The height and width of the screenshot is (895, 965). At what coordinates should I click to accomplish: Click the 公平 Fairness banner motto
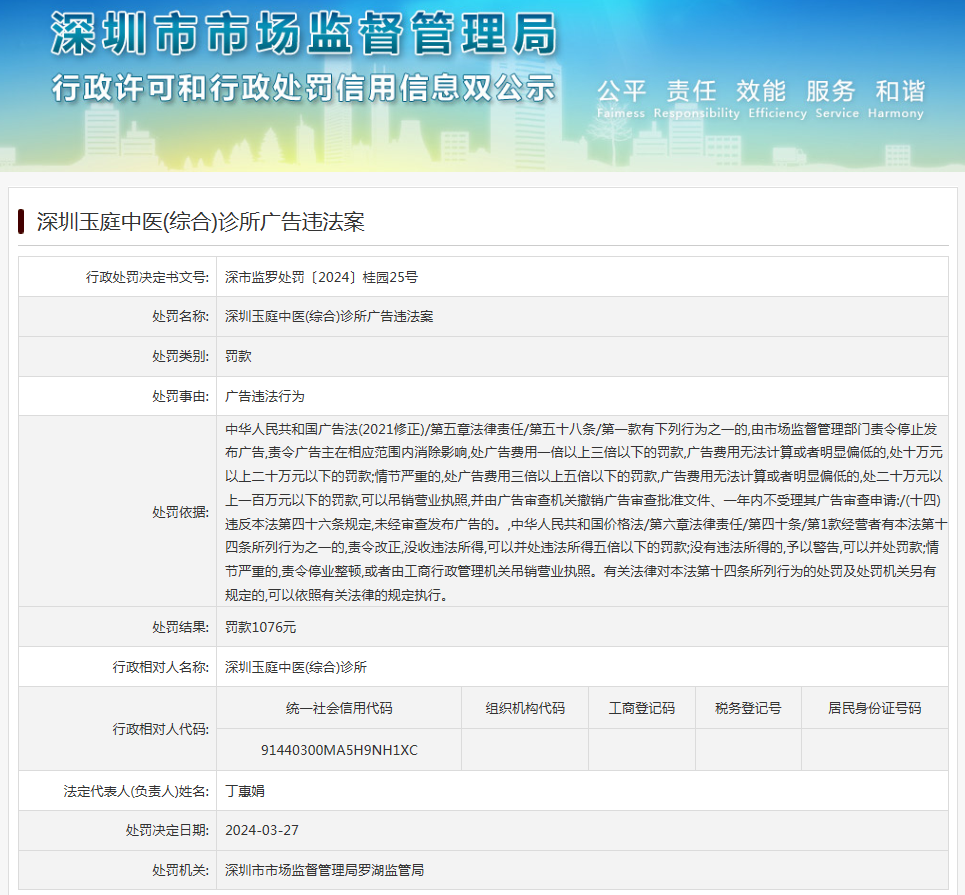[621, 98]
